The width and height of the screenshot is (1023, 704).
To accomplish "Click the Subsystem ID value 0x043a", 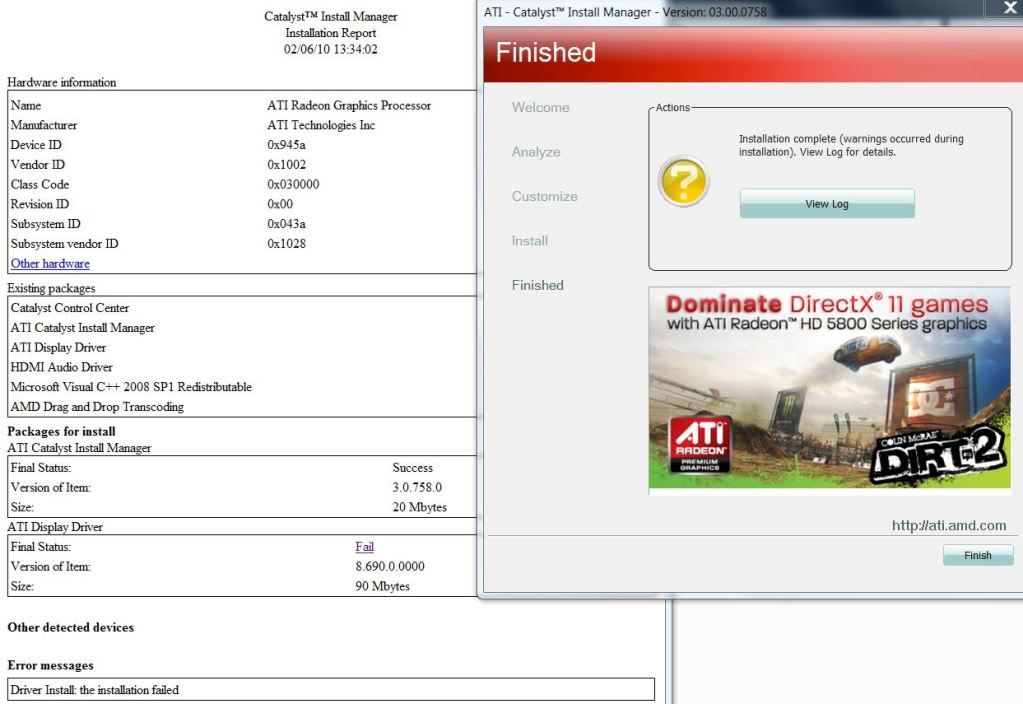I will (x=286, y=224).
